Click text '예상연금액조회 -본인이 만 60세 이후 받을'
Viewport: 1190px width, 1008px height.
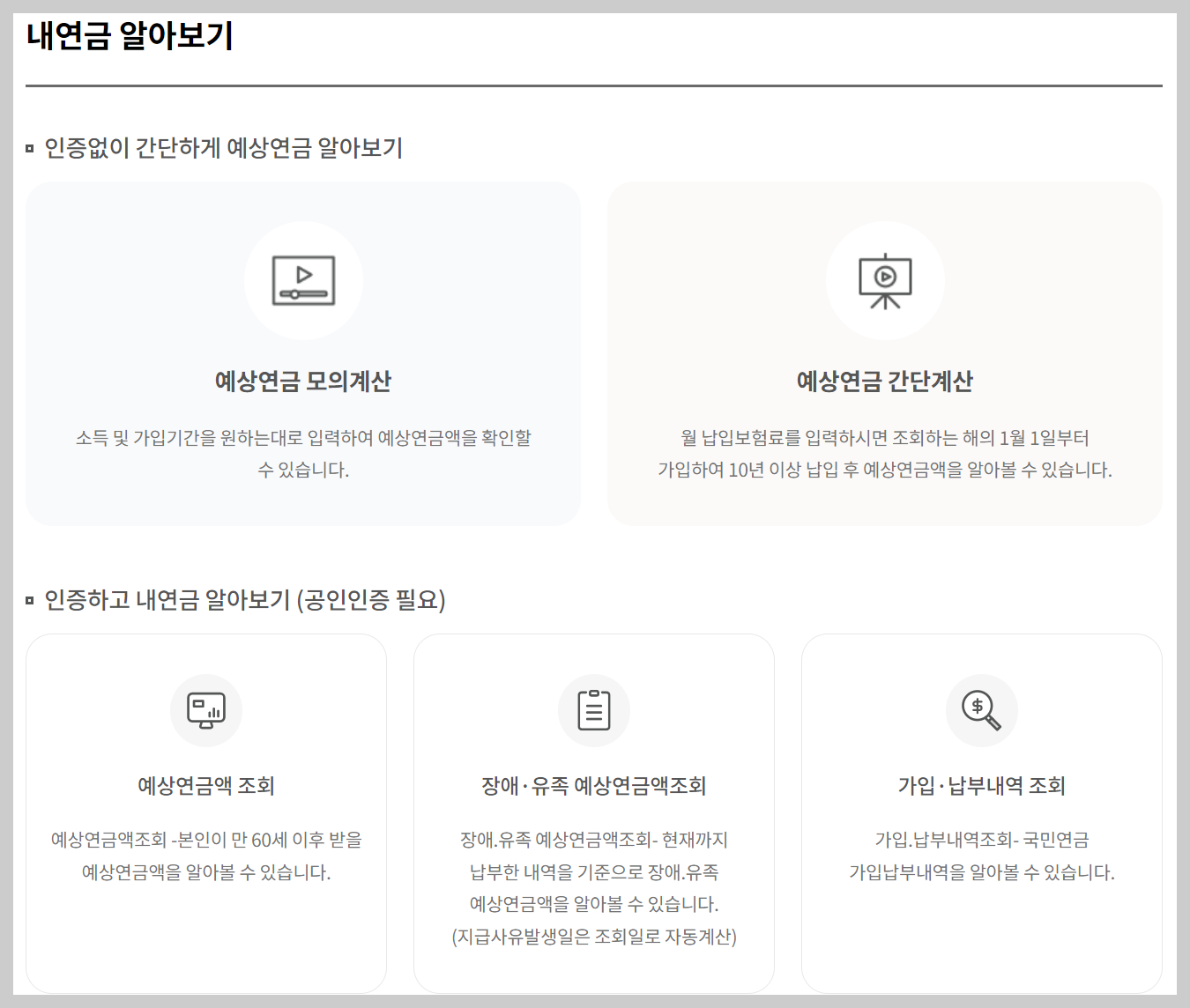coord(206,840)
